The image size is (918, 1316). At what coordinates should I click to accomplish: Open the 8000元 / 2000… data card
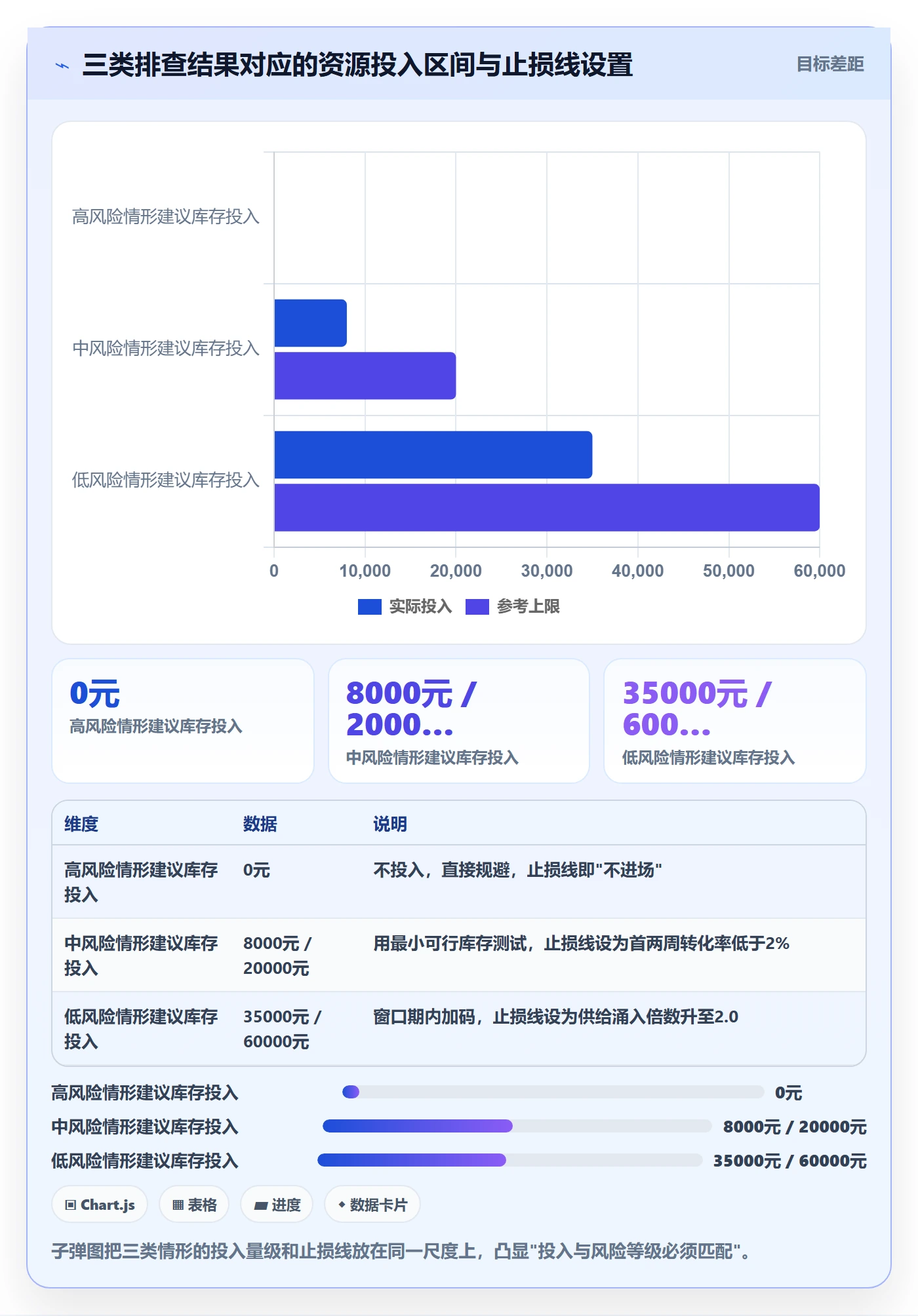click(x=459, y=721)
